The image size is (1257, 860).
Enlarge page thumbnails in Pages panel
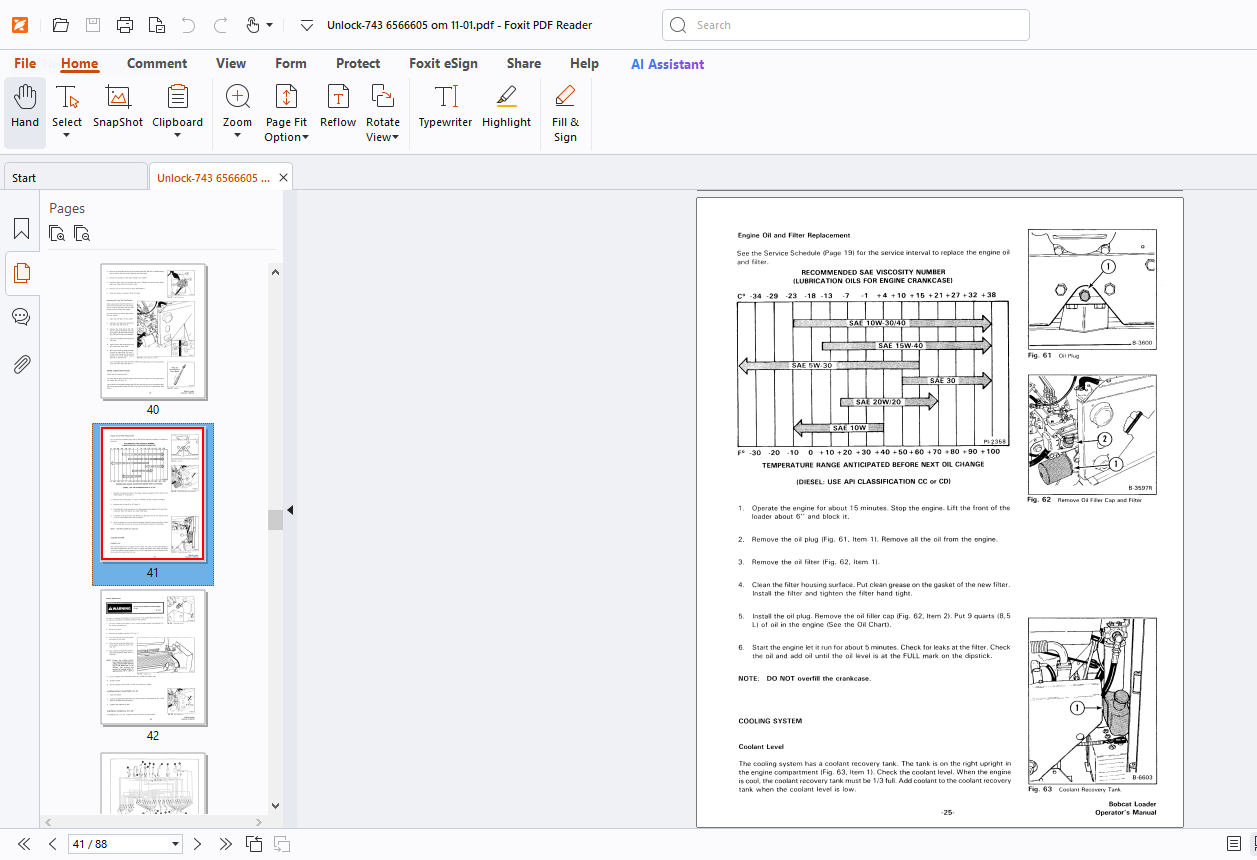click(x=58, y=234)
